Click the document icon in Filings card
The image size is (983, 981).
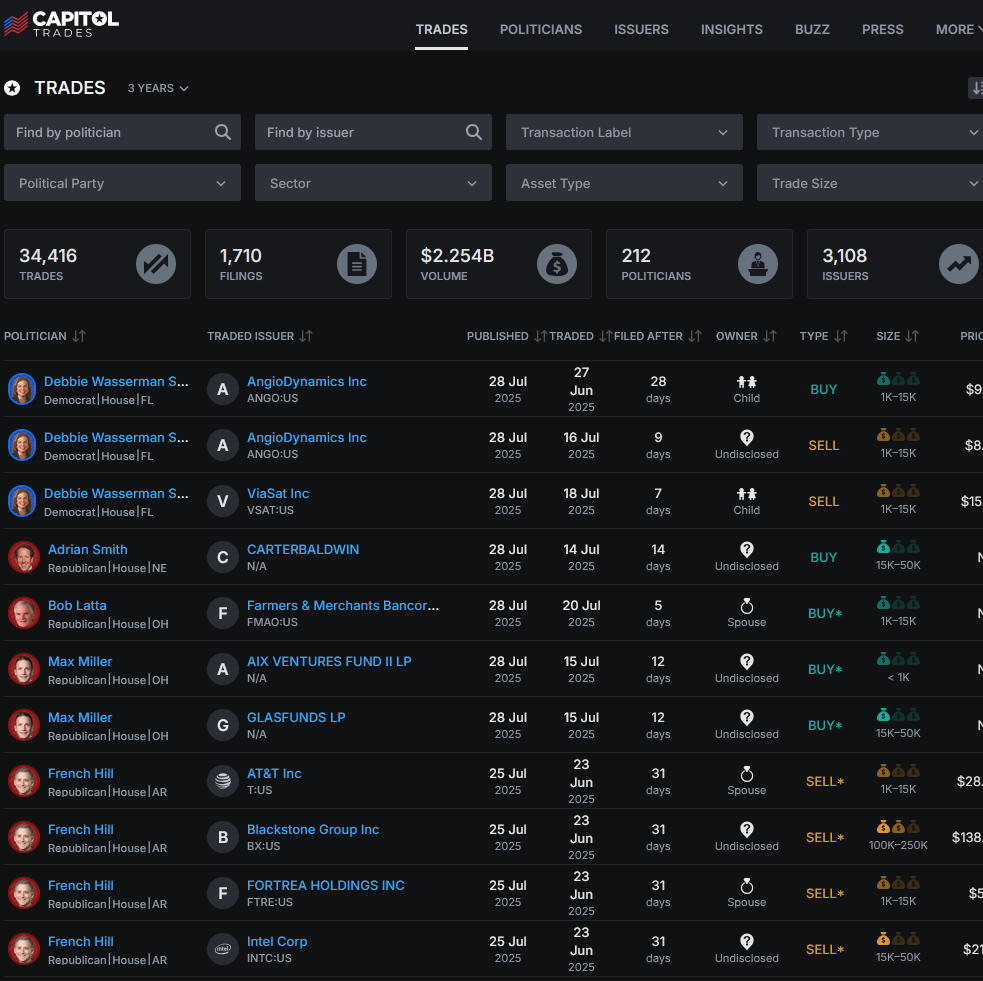pos(357,264)
